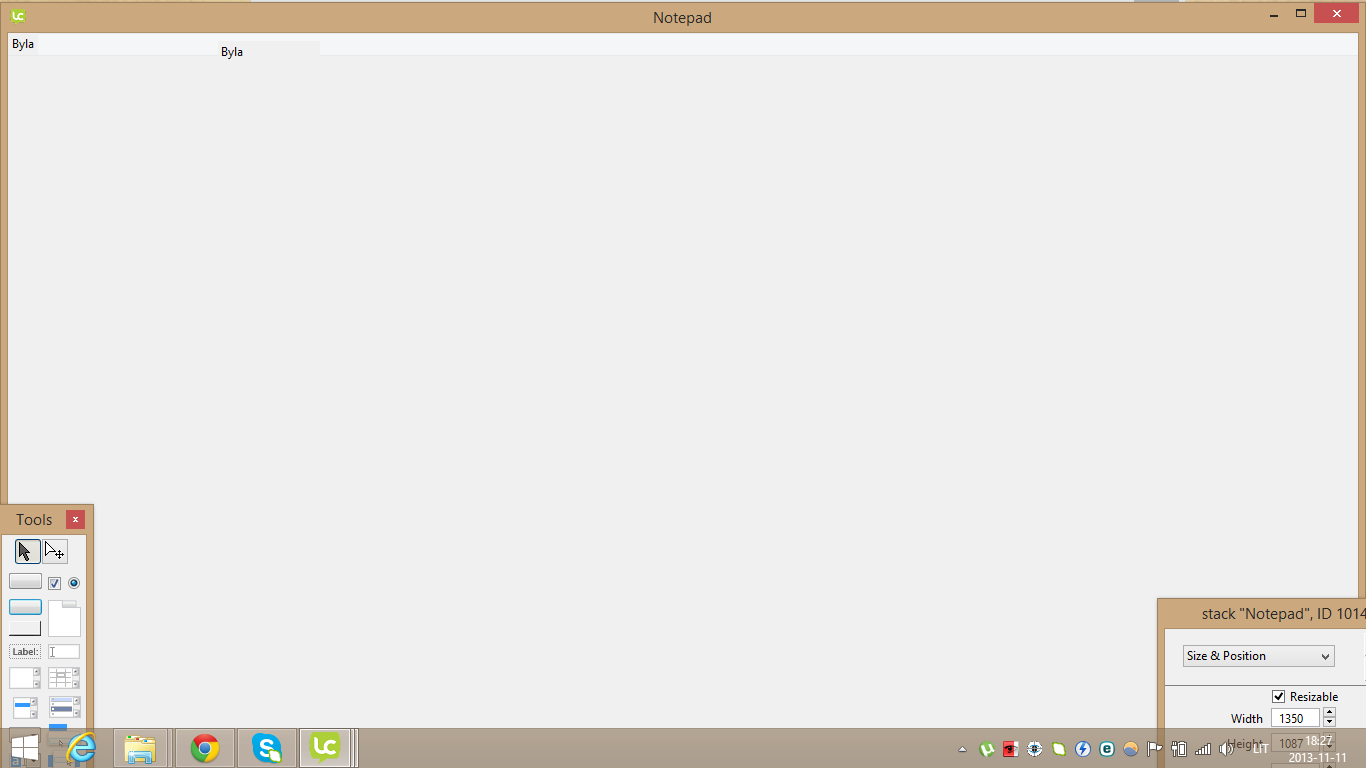This screenshot has height=768, width=1366.
Task: Open the network signal tray icon
Action: click(x=1203, y=749)
